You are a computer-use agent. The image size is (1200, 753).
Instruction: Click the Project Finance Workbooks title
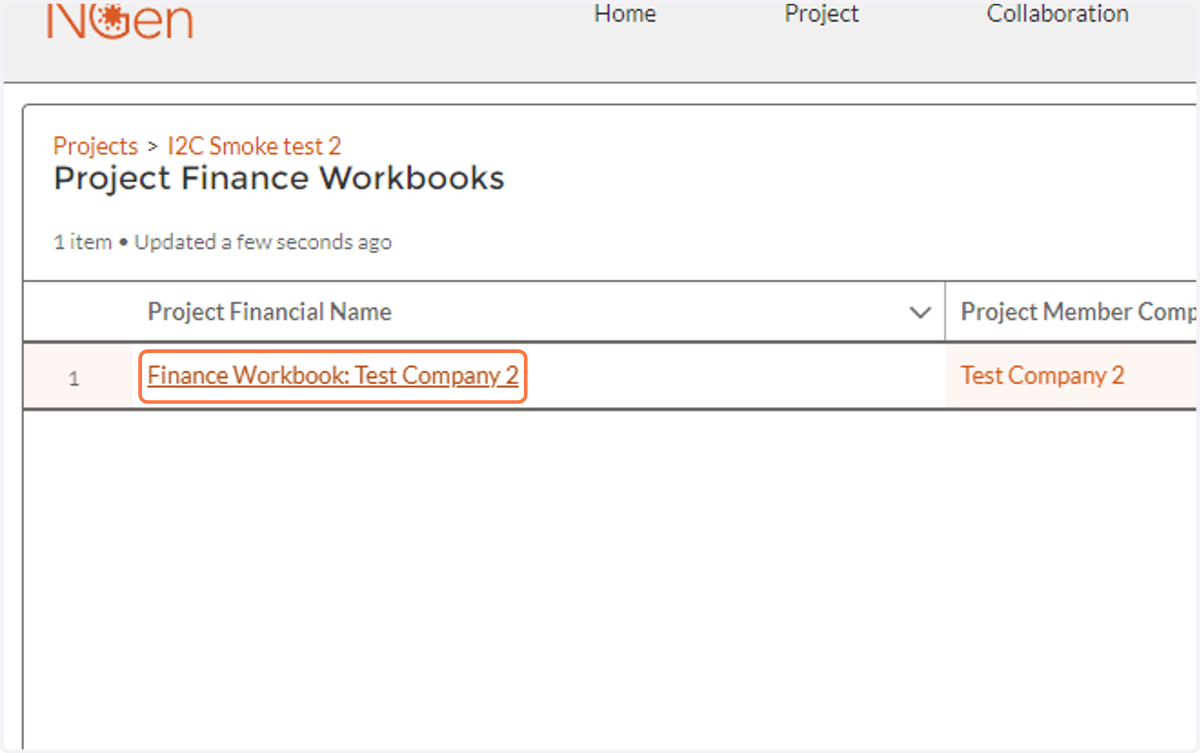[x=279, y=179]
